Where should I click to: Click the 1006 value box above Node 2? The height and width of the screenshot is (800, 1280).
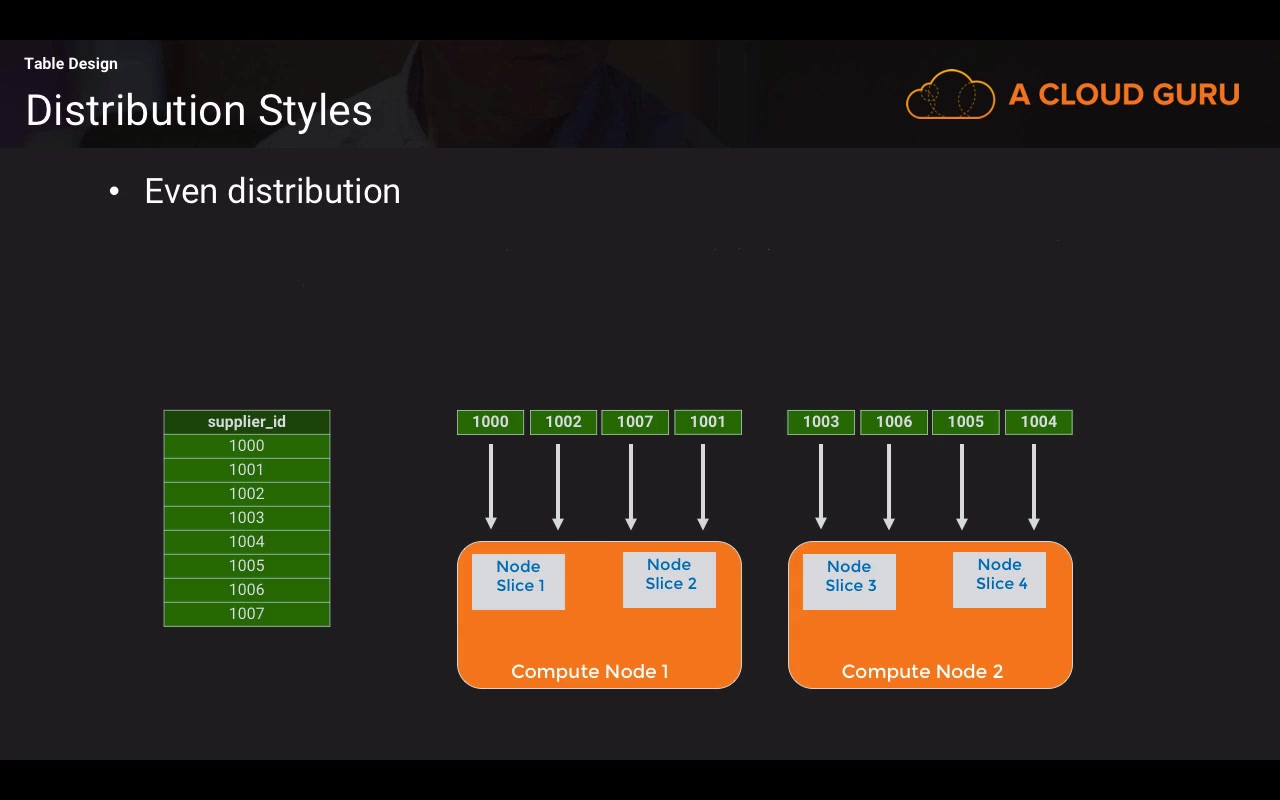pyautogui.click(x=894, y=422)
